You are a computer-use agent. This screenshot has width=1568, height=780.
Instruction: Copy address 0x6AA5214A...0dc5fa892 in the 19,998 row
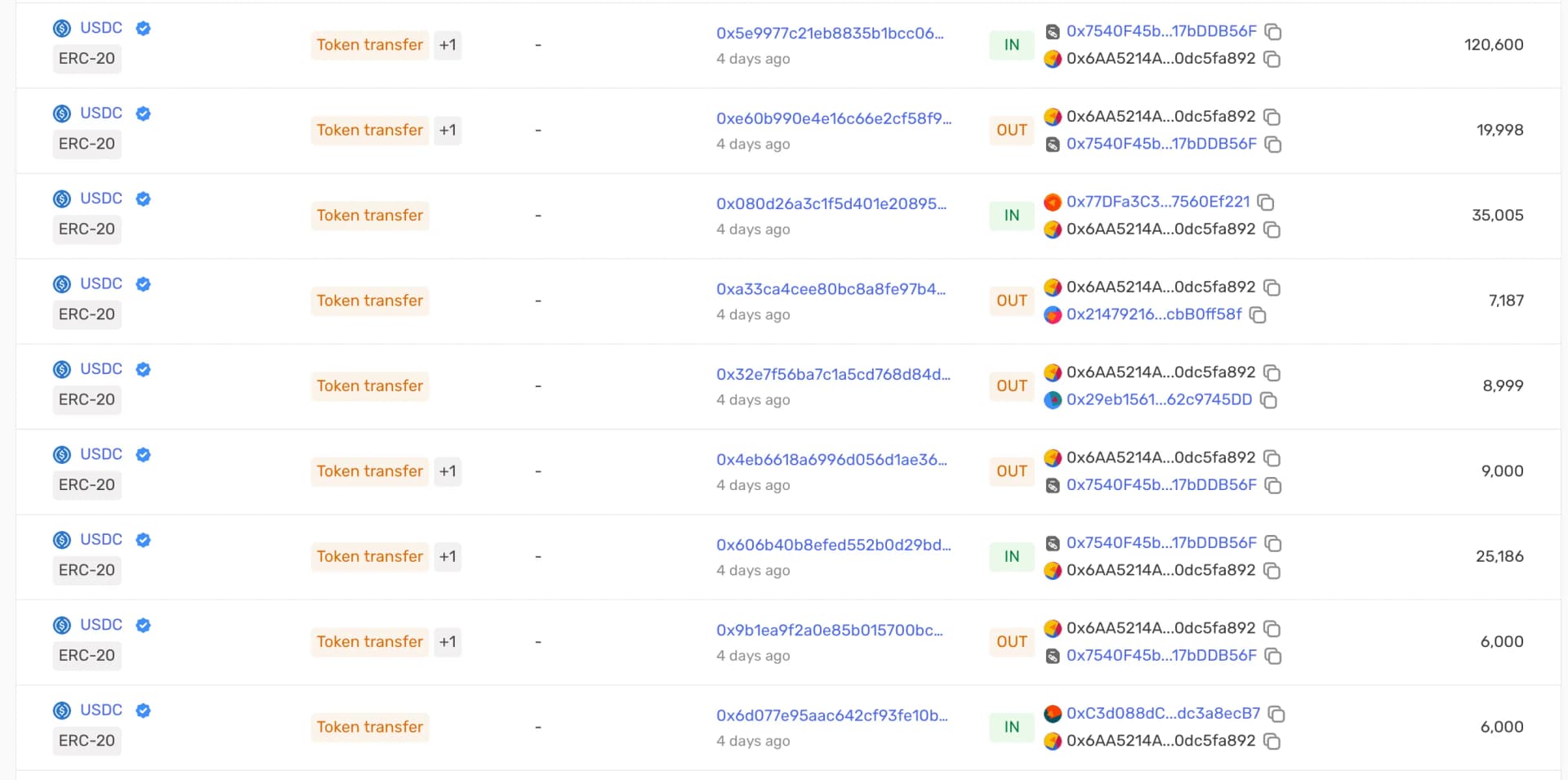click(x=1272, y=117)
